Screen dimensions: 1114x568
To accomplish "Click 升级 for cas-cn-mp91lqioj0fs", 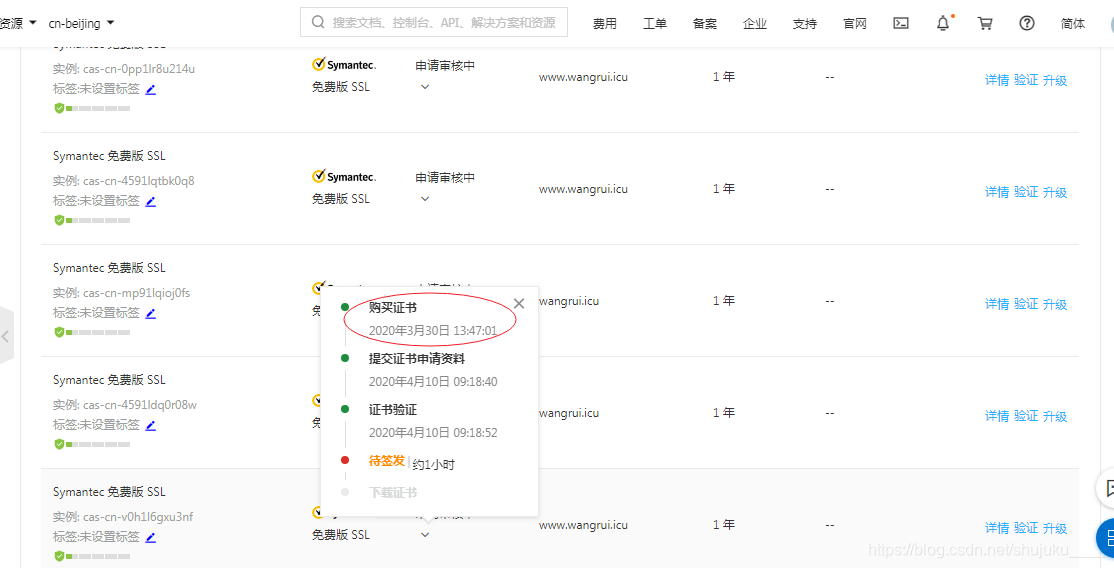I will [x=1055, y=304].
